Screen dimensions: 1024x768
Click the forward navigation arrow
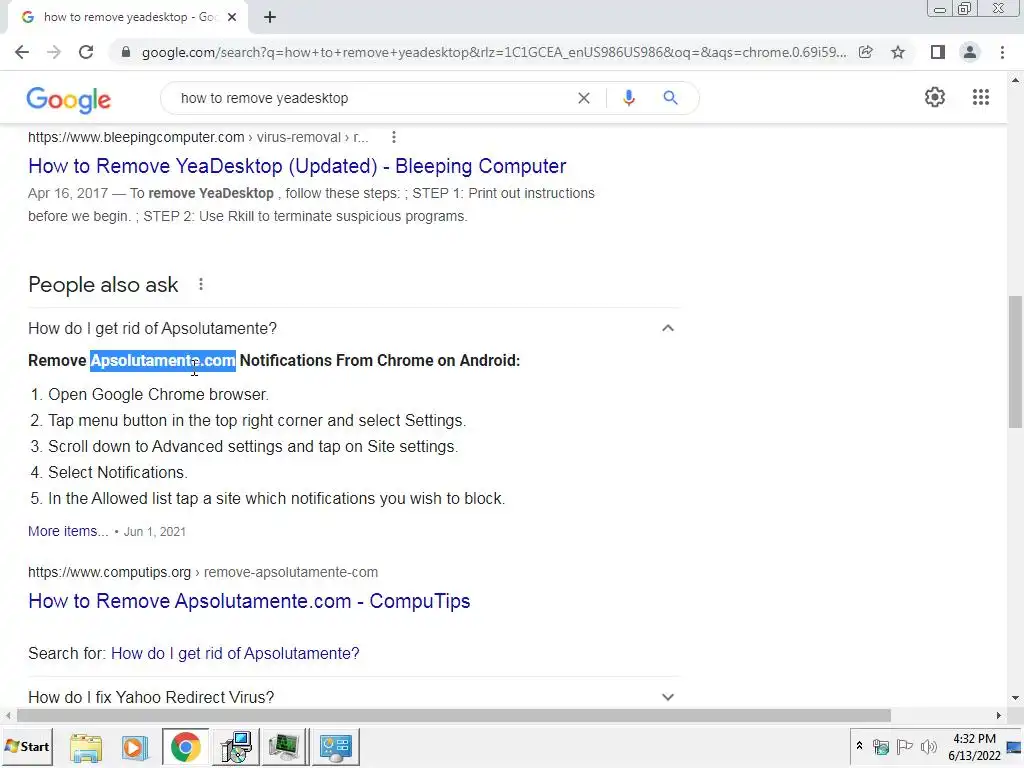pyautogui.click(x=54, y=52)
